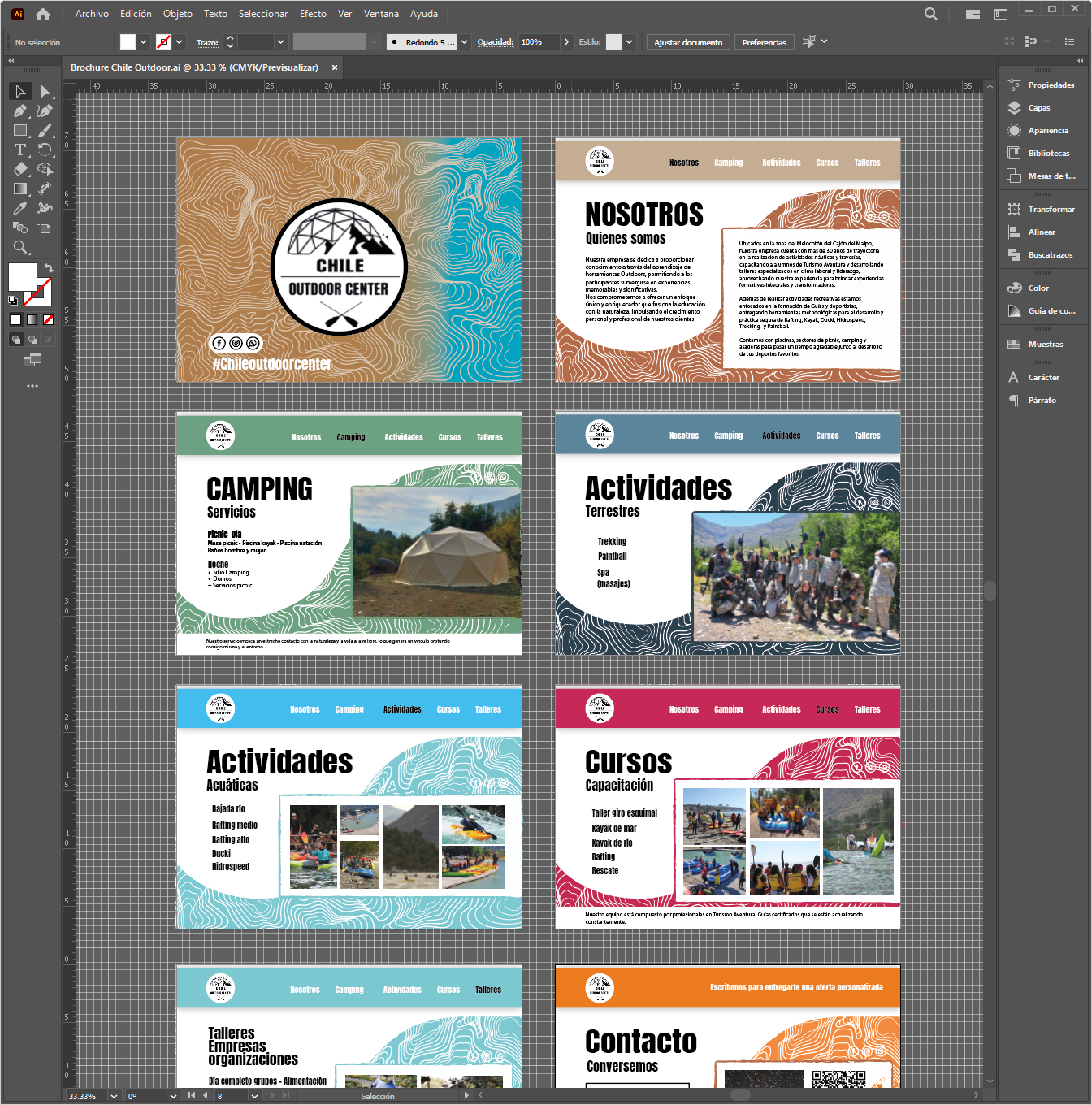1092x1105 pixels.
Task: Open the Seleccionar menu
Action: (x=263, y=14)
